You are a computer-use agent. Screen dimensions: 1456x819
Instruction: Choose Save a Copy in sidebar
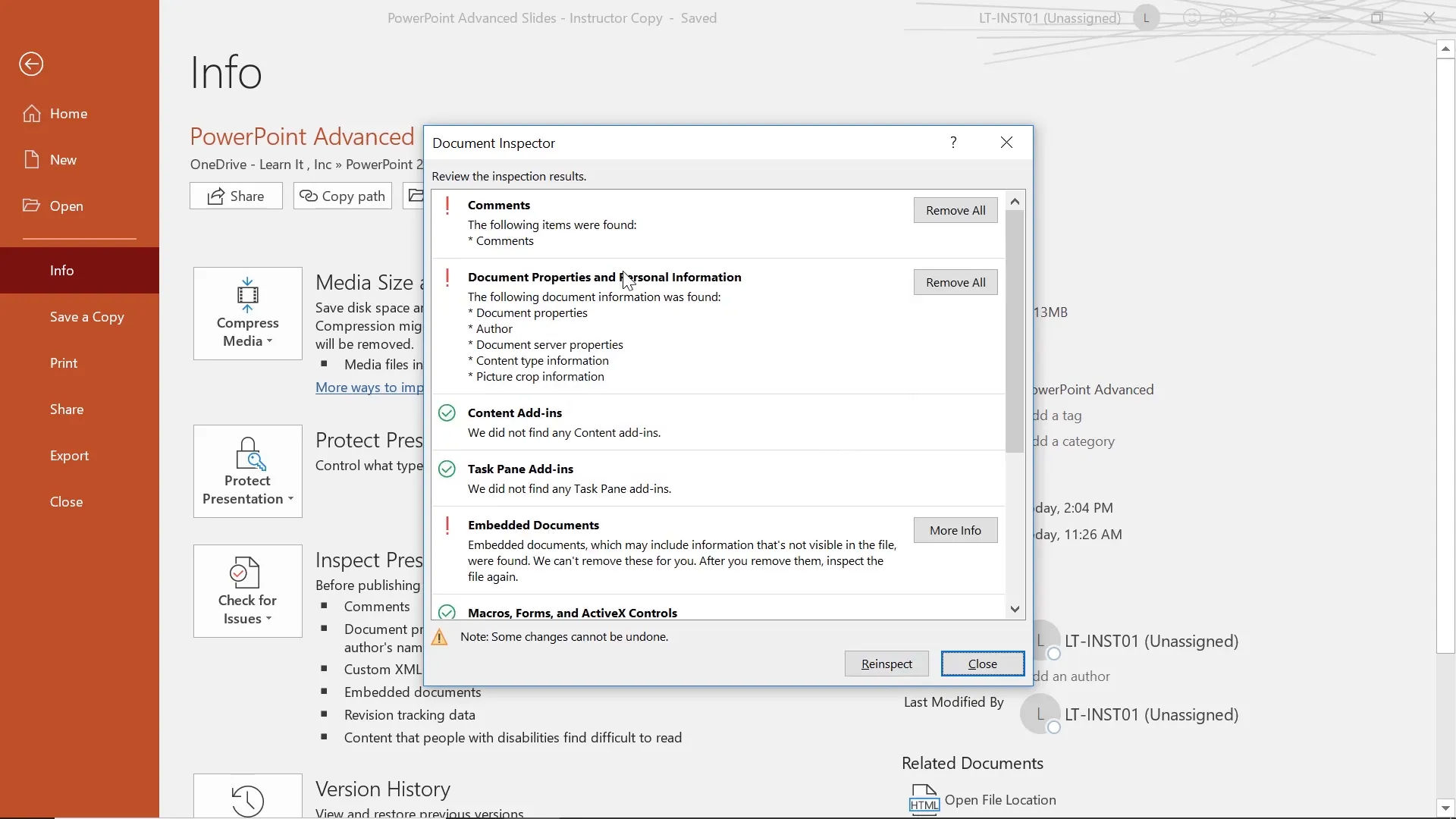pos(80,317)
